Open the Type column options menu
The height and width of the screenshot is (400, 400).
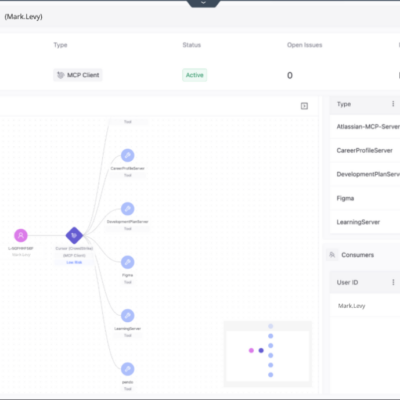pyautogui.click(x=393, y=104)
